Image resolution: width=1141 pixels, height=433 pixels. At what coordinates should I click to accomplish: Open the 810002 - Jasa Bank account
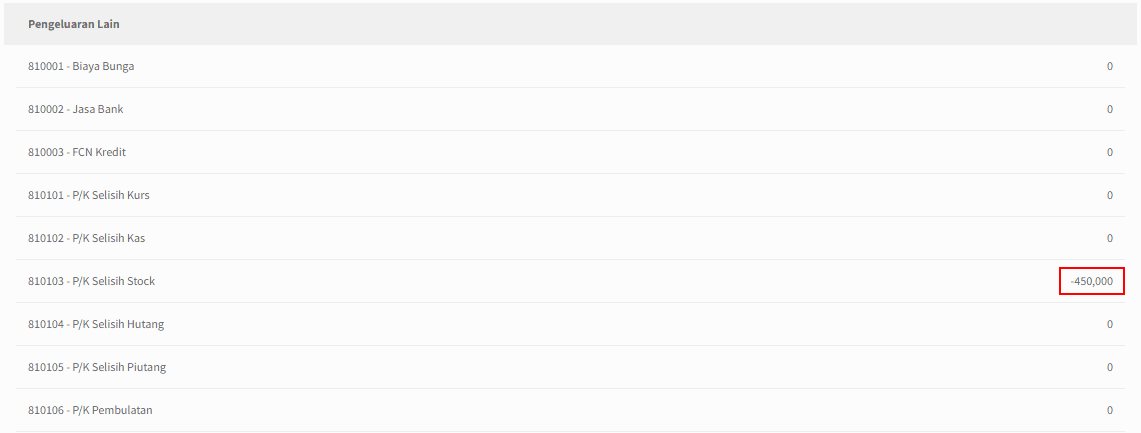click(x=570, y=109)
